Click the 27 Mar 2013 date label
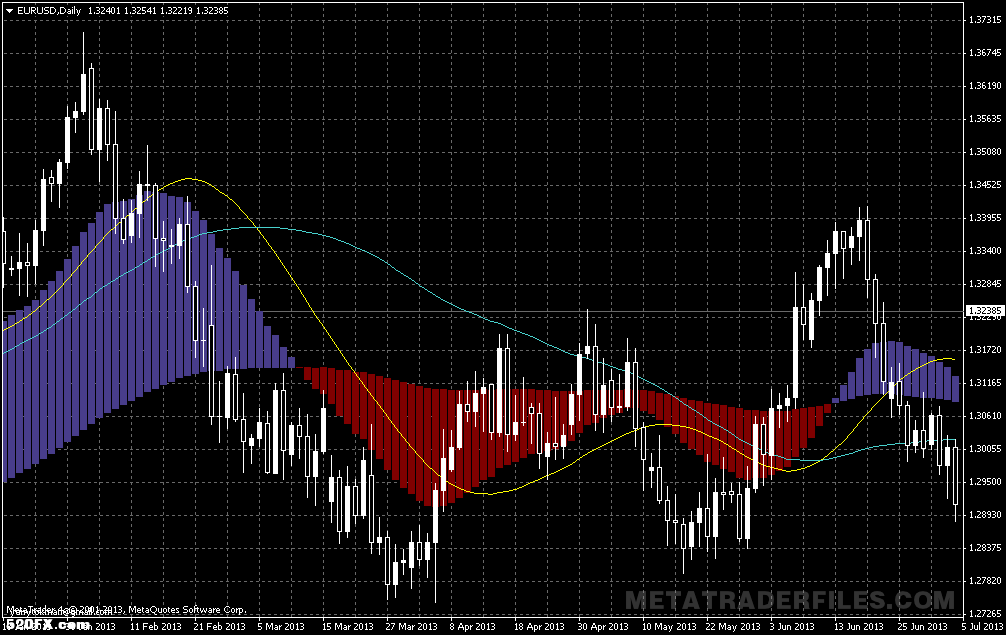 [x=411, y=626]
